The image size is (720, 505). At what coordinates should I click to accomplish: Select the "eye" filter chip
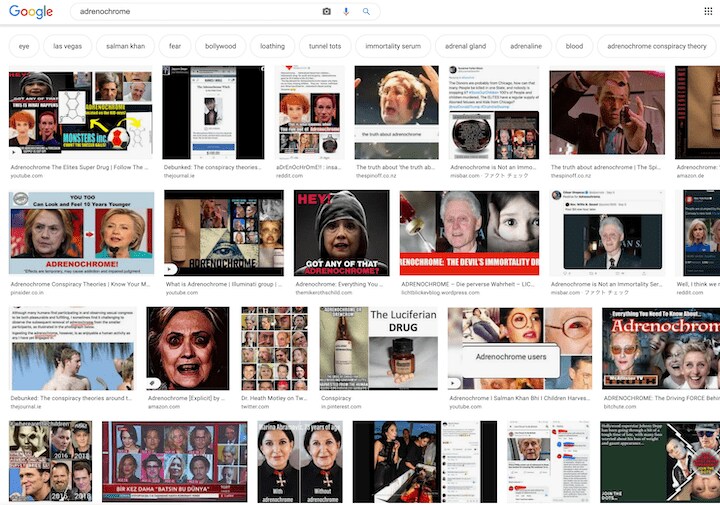tap(24, 46)
